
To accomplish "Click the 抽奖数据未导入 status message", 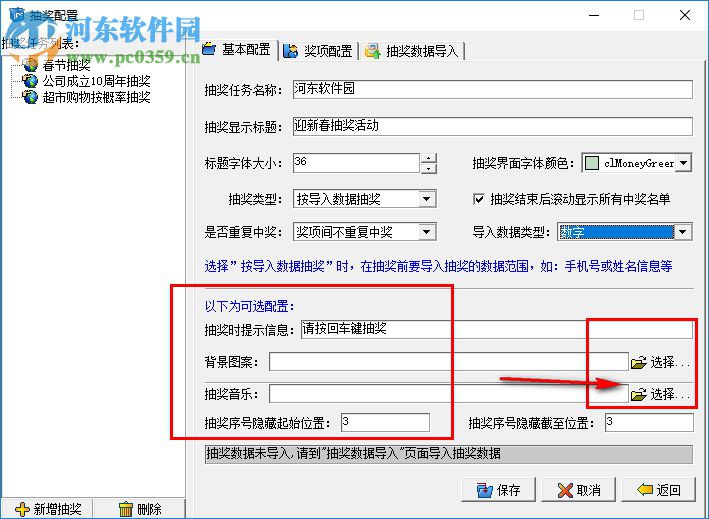I will click(x=449, y=454).
